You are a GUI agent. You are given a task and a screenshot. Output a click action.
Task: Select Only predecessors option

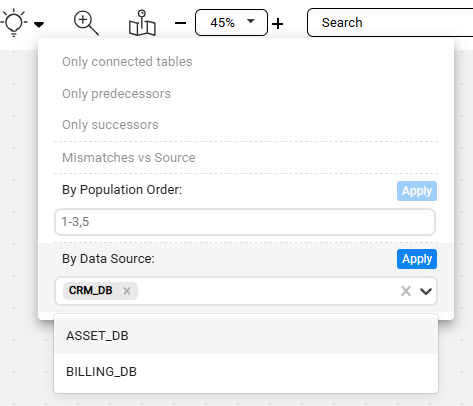click(x=116, y=94)
